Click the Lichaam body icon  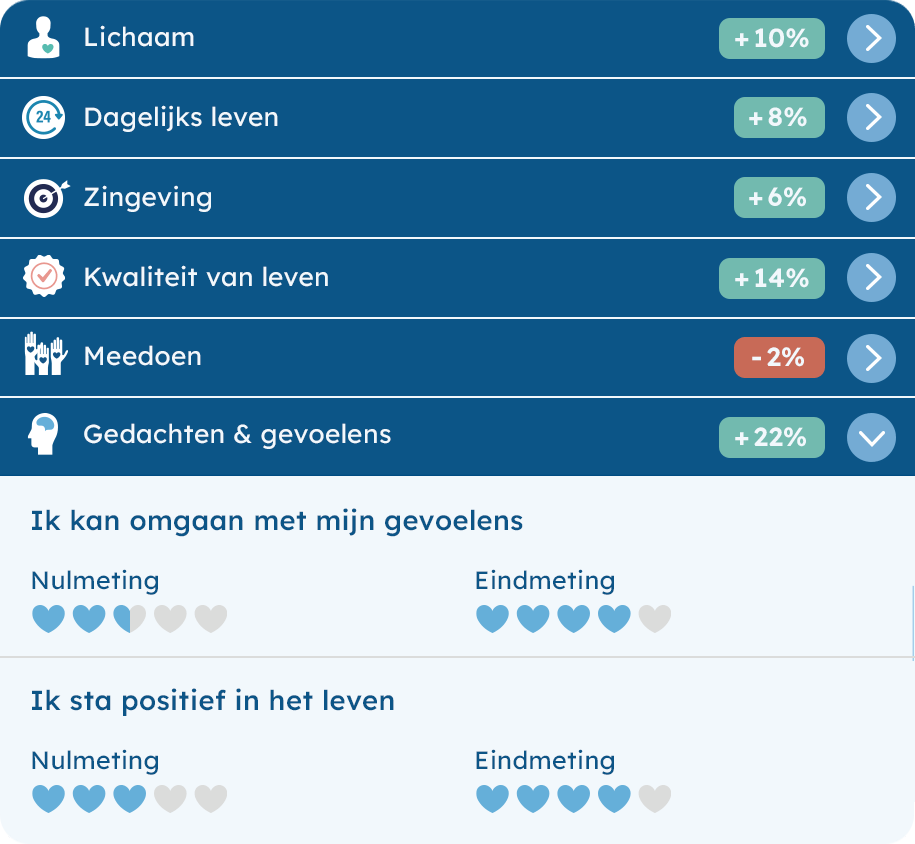coord(44,37)
